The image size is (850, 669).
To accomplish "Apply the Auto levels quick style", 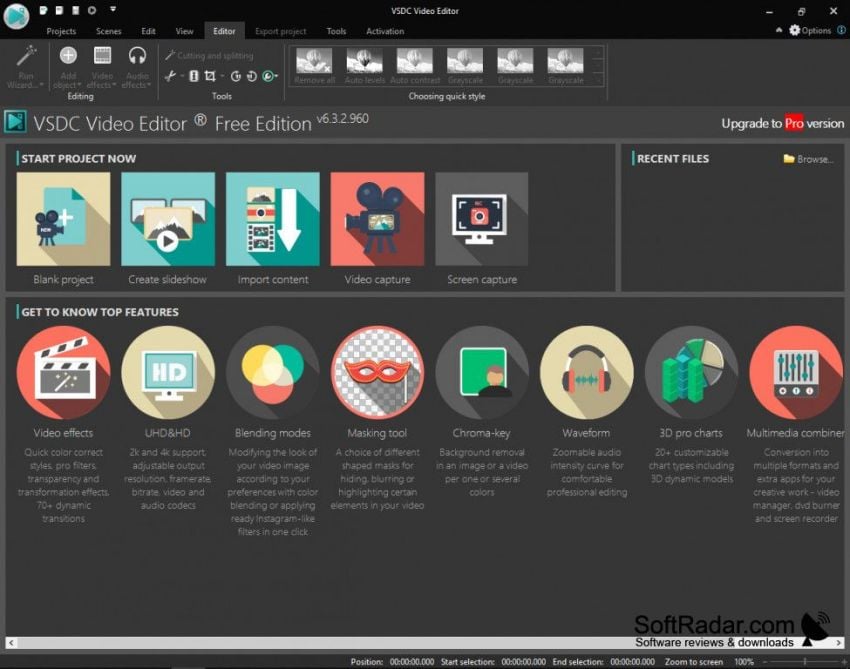I will (364, 66).
